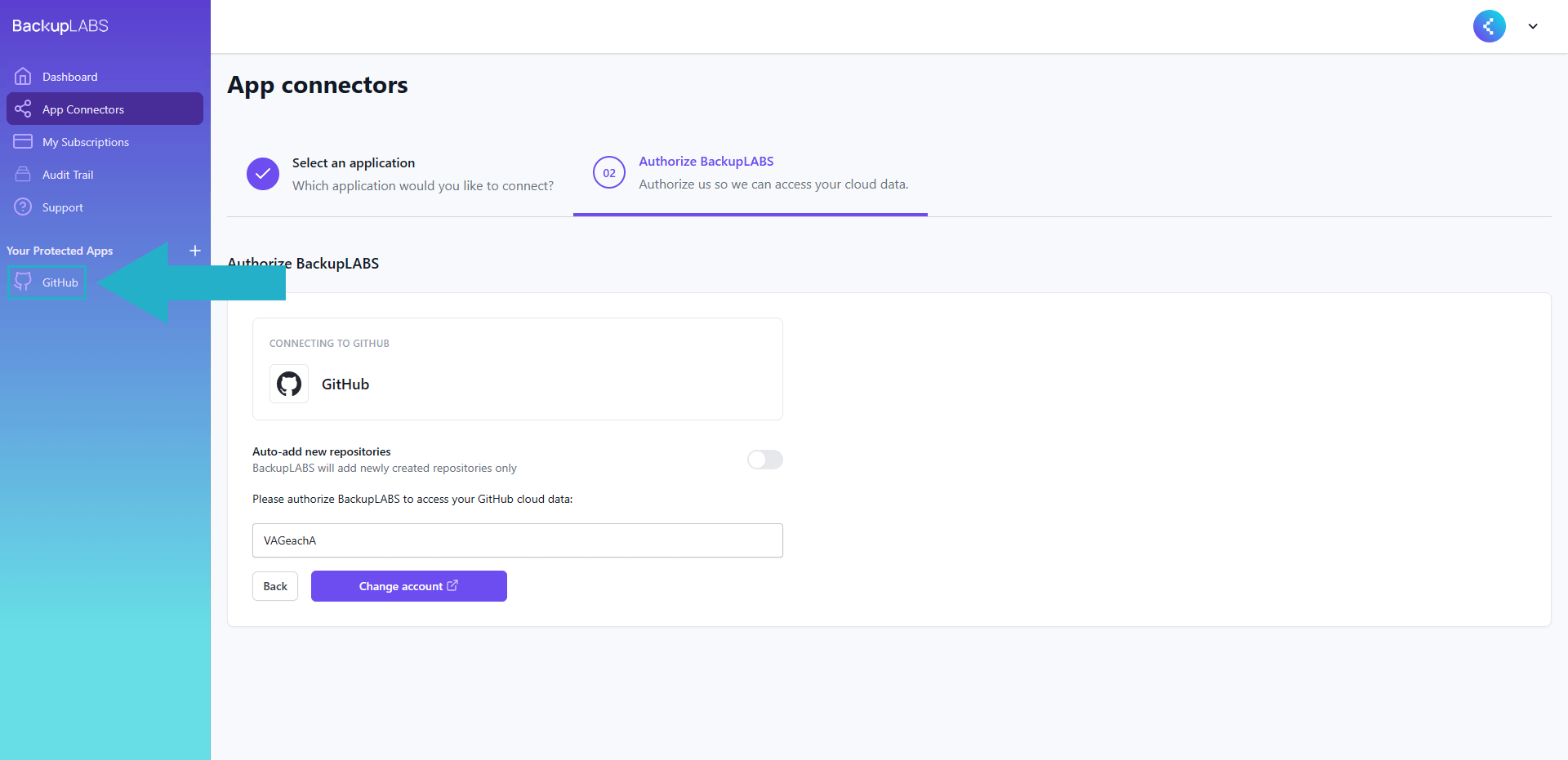Click the GitHub logo in connecting card

tap(289, 384)
